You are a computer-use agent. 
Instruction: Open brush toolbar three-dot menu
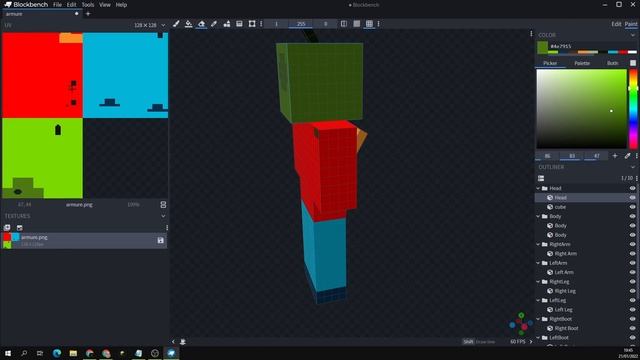(x=261, y=24)
